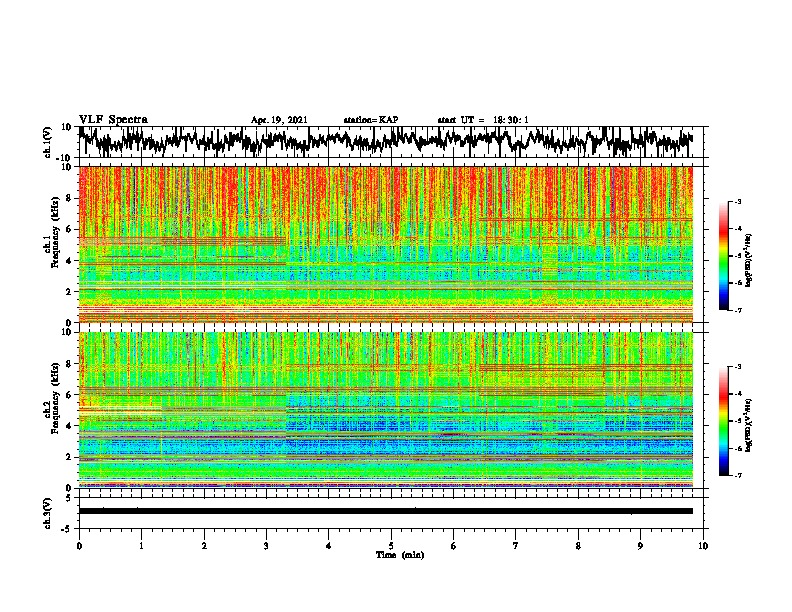Click the "8" kHz tick on ch.2 spectrogram
Screen dimensions: 792x612
pos(69,364)
